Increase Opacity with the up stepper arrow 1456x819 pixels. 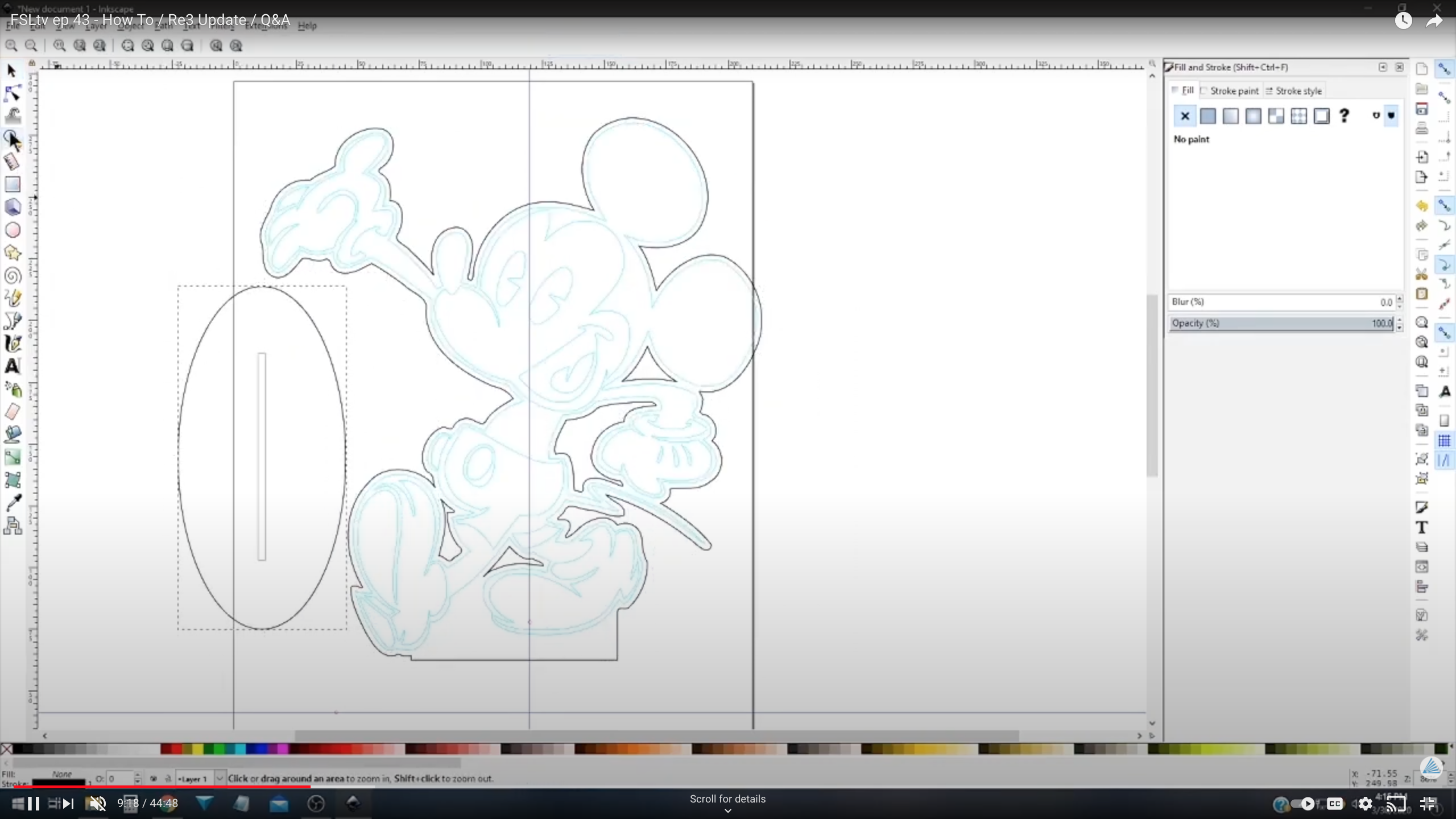(1400, 320)
